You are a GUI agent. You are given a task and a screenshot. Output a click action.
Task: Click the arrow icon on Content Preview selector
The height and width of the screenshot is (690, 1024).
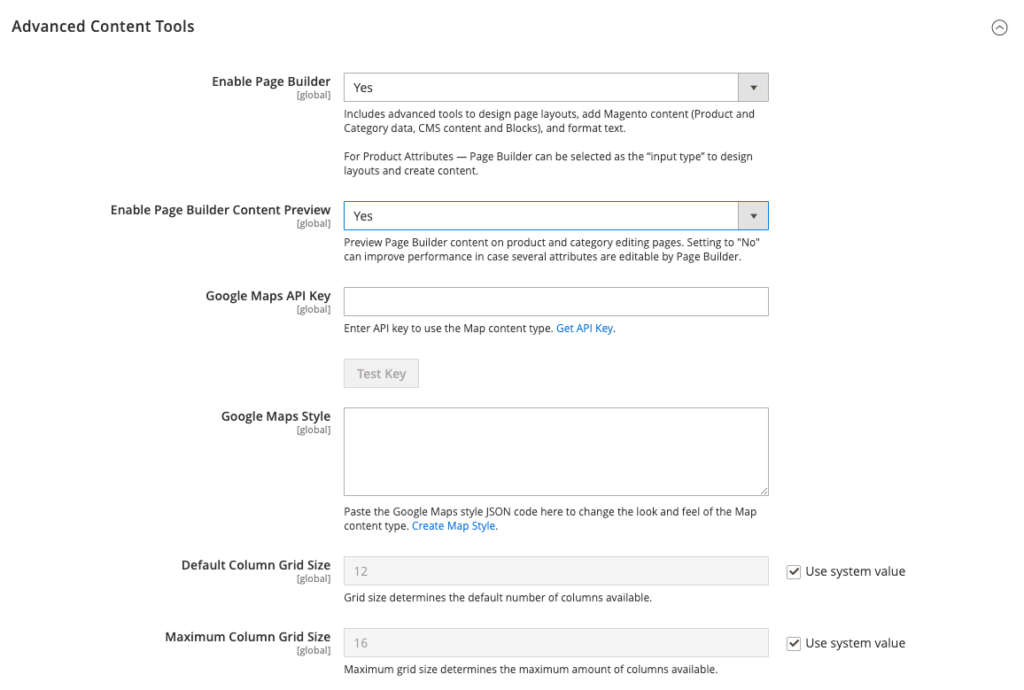coord(753,215)
